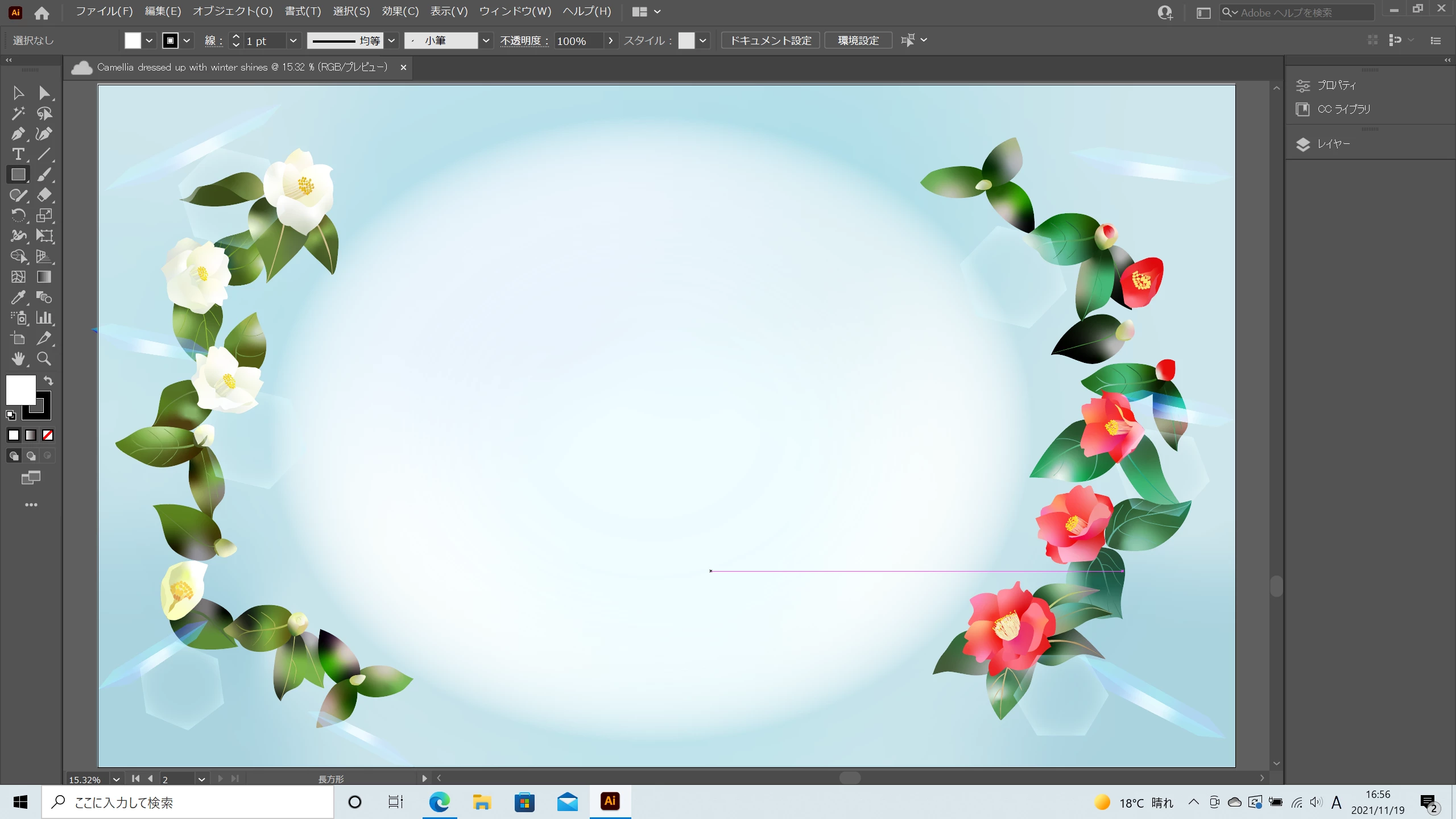The image size is (1456, 819).
Task: Select the Direct Selection tool
Action: click(44, 93)
